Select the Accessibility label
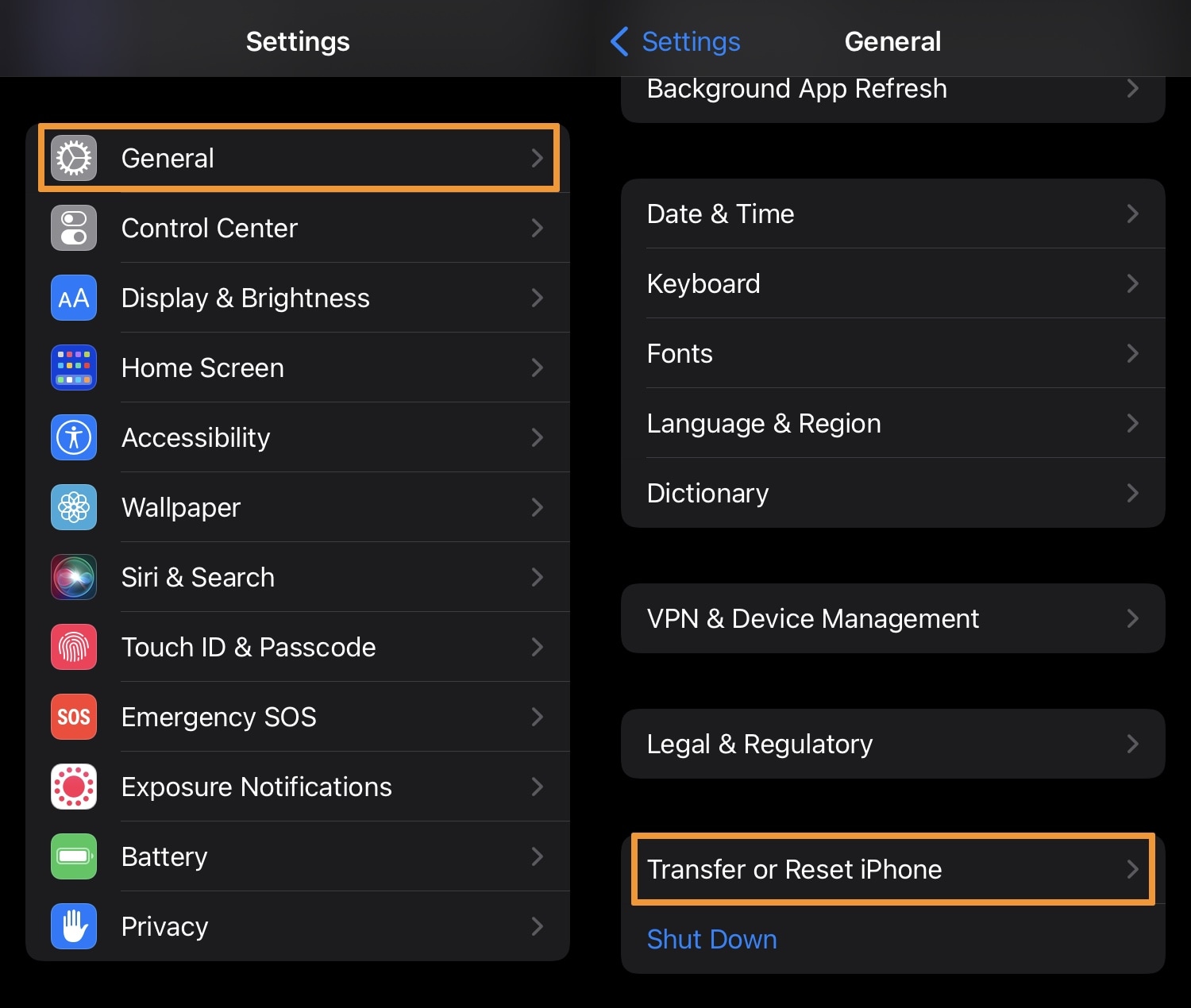Image resolution: width=1191 pixels, height=1008 pixels. [195, 438]
